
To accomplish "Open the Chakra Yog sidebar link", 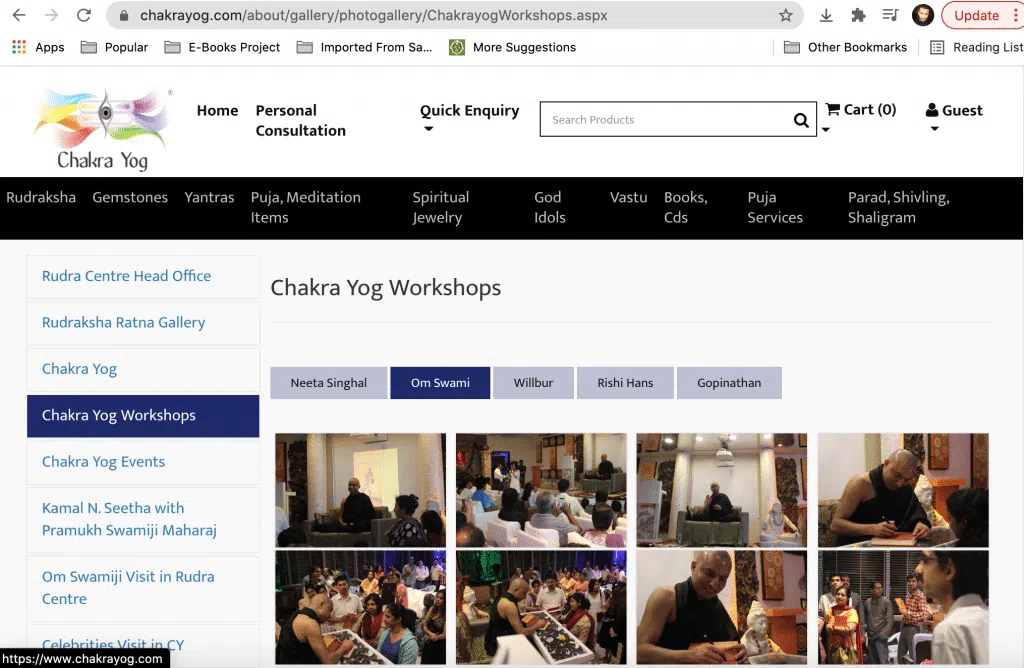I will click(x=143, y=369).
